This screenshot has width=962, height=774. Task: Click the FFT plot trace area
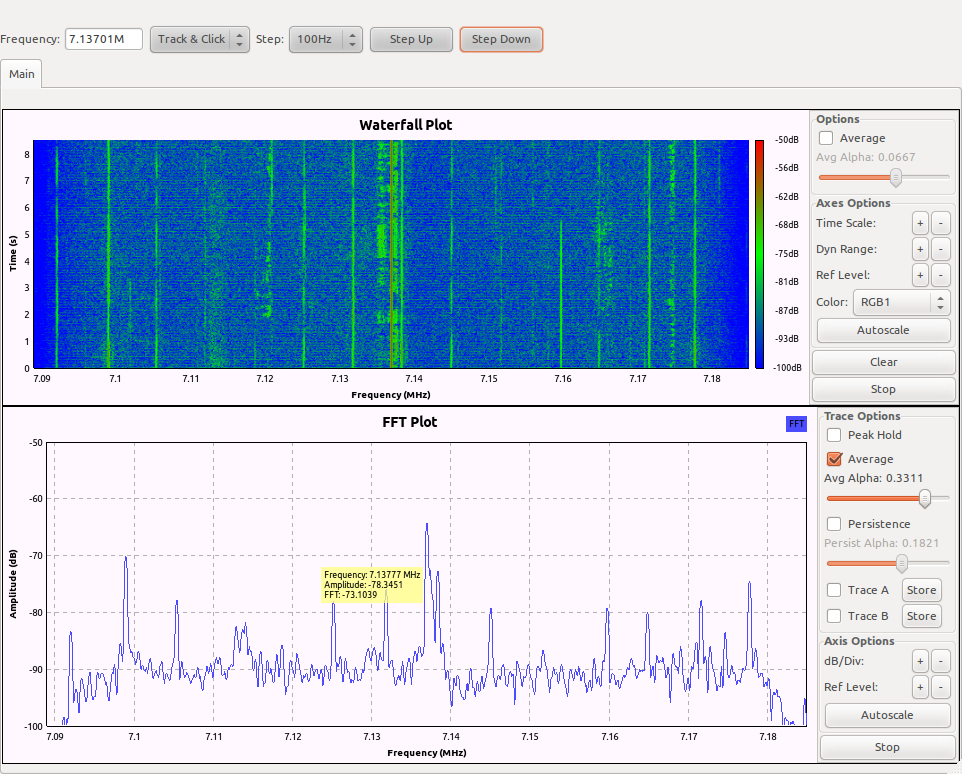coord(426,584)
